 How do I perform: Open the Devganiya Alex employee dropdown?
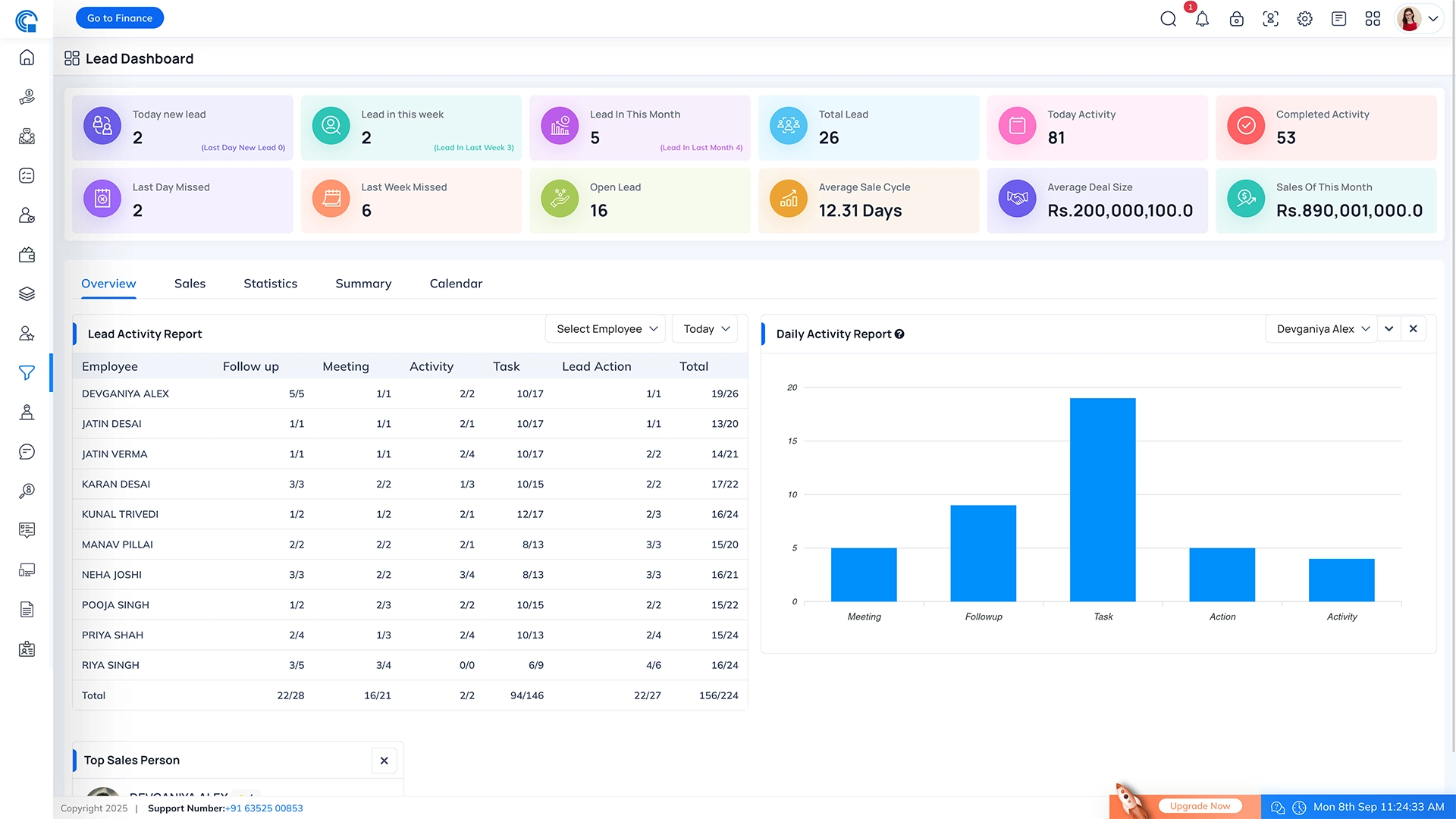tap(1322, 329)
